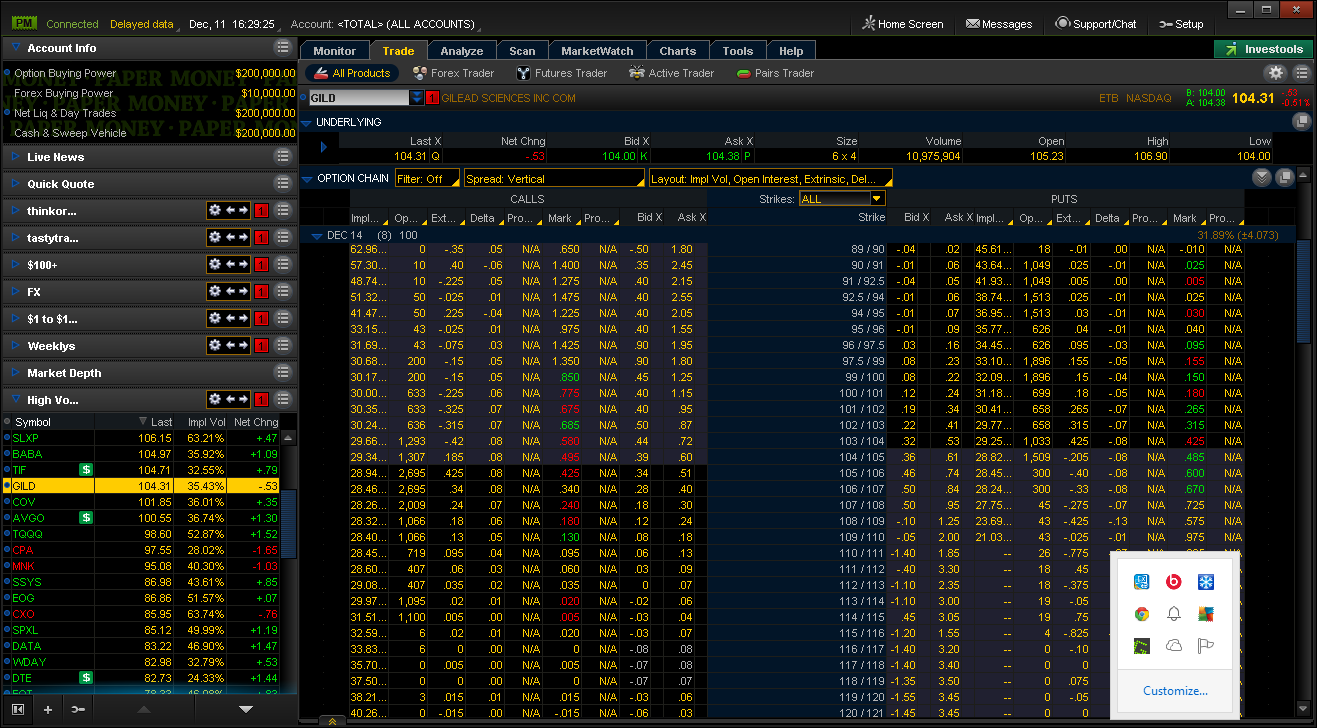Collapse the left sidebar panel
1317x728 pixels.
coord(18,709)
